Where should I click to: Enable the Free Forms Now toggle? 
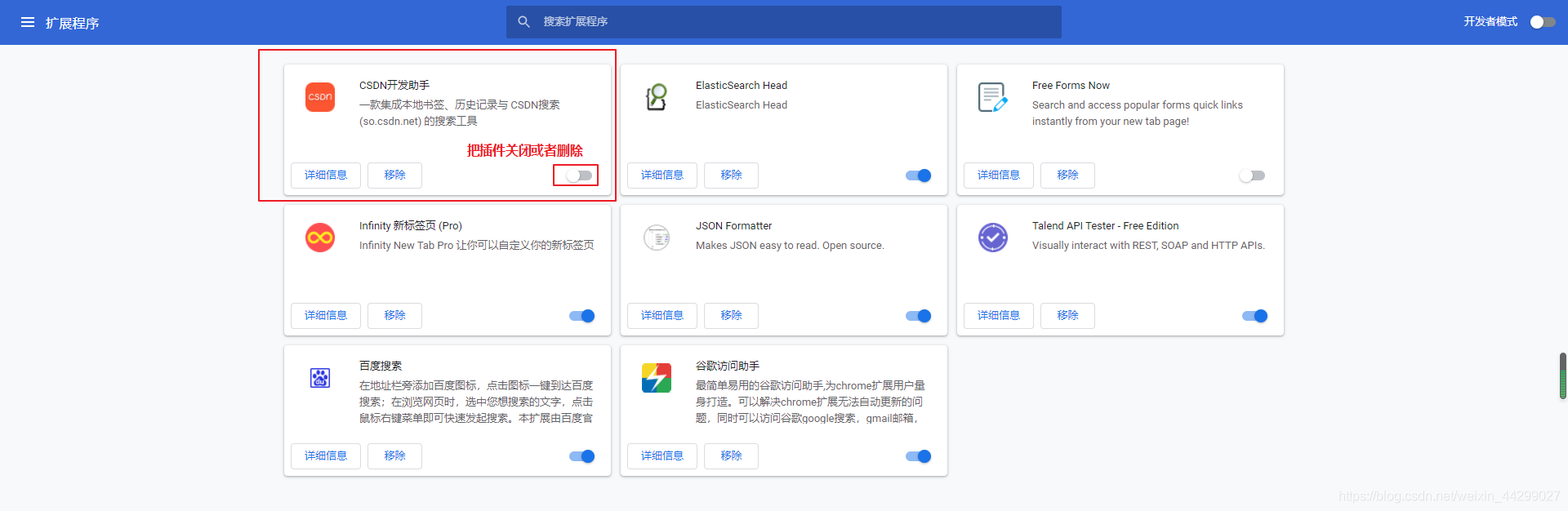1252,176
